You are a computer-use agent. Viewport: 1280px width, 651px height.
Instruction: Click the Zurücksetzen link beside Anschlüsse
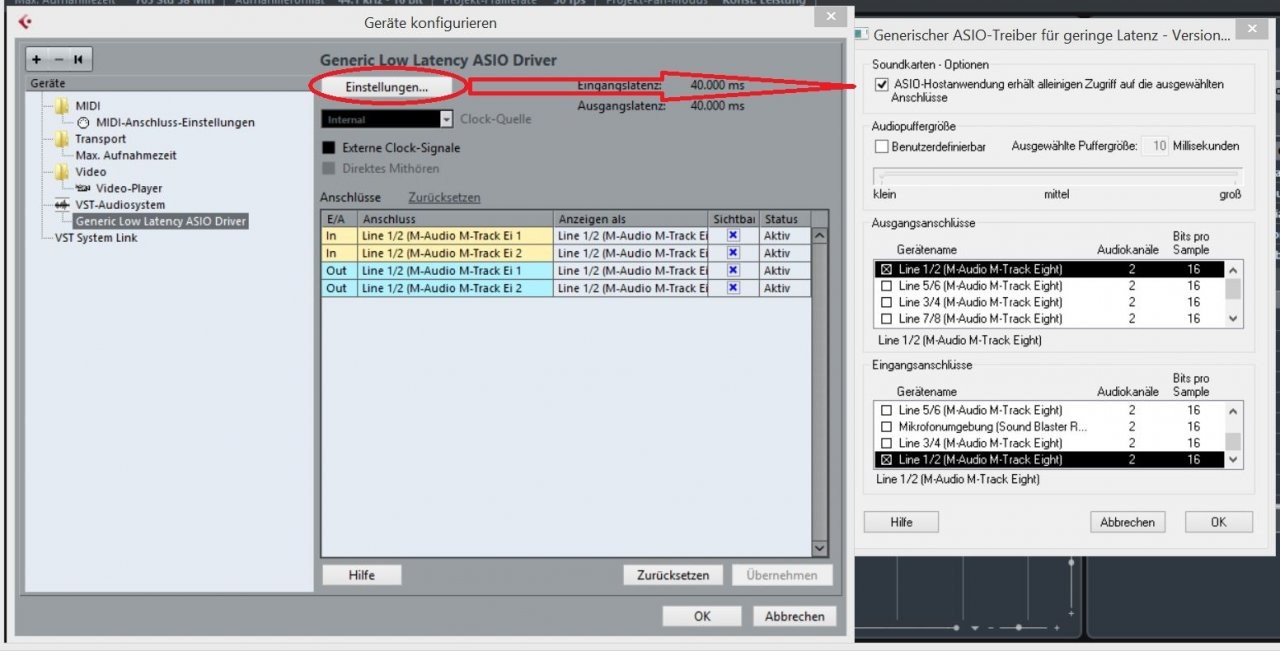tap(444, 197)
